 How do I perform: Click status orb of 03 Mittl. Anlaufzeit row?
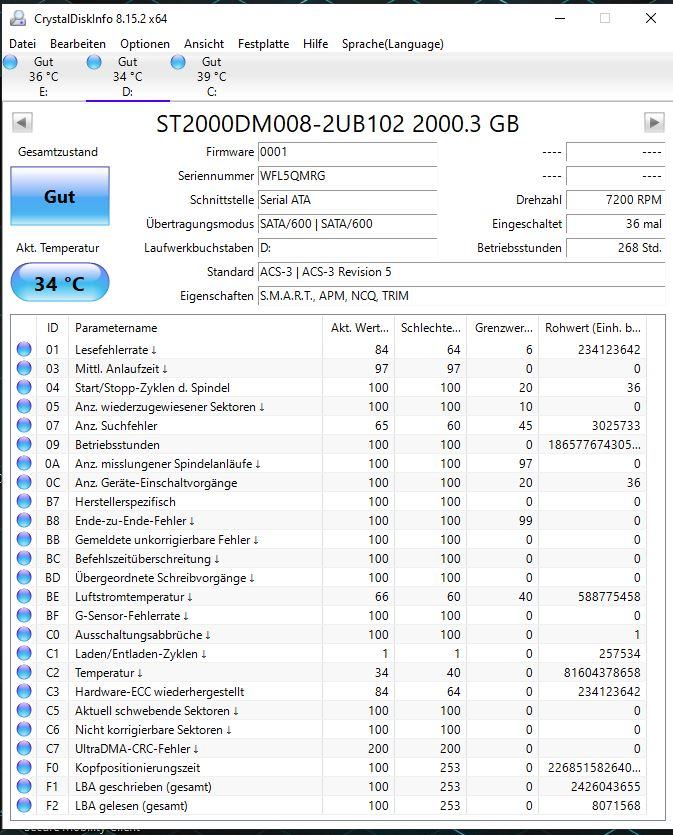(24, 368)
